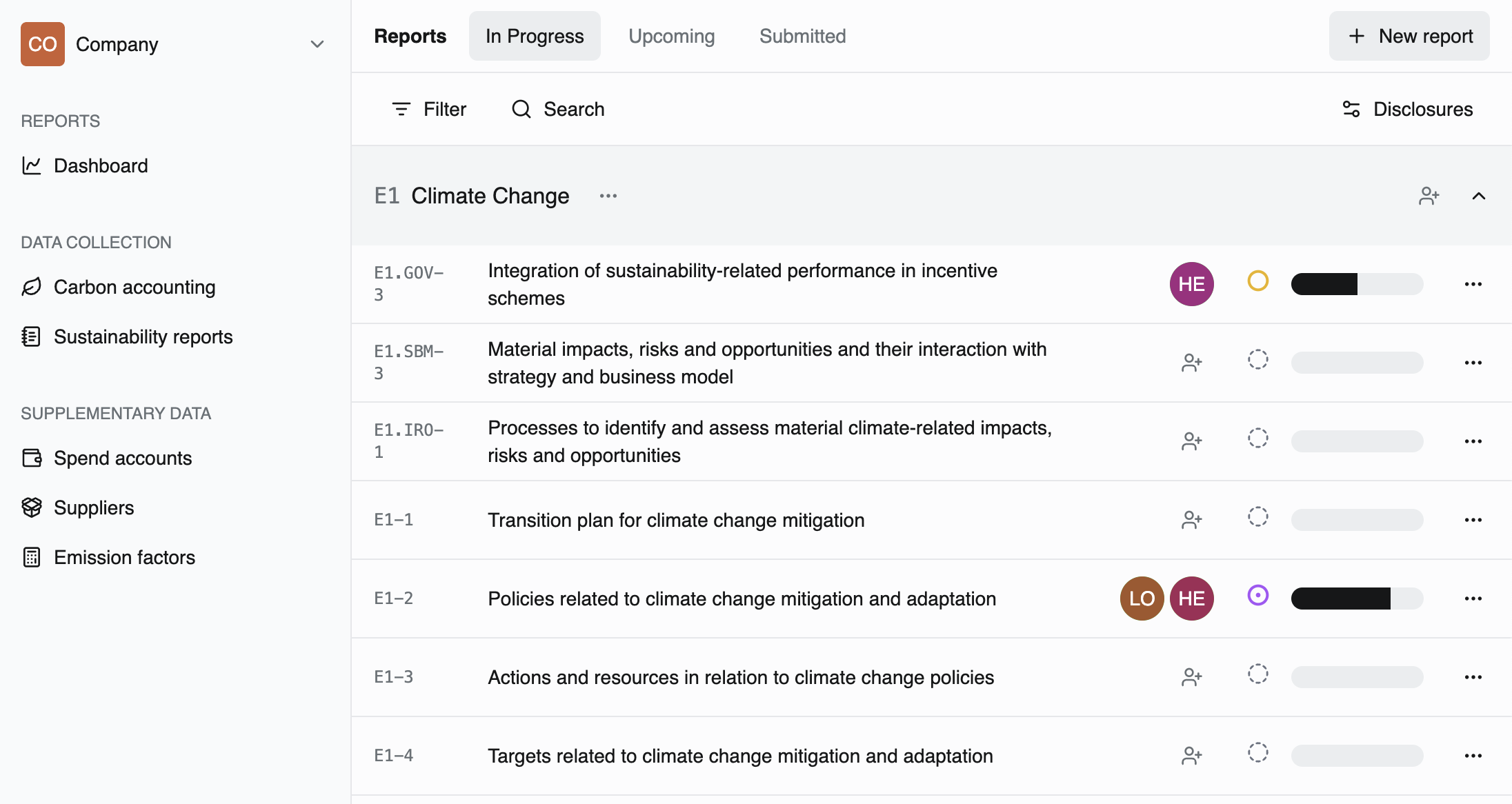Open Carbon accounting leaf icon

point(32,287)
